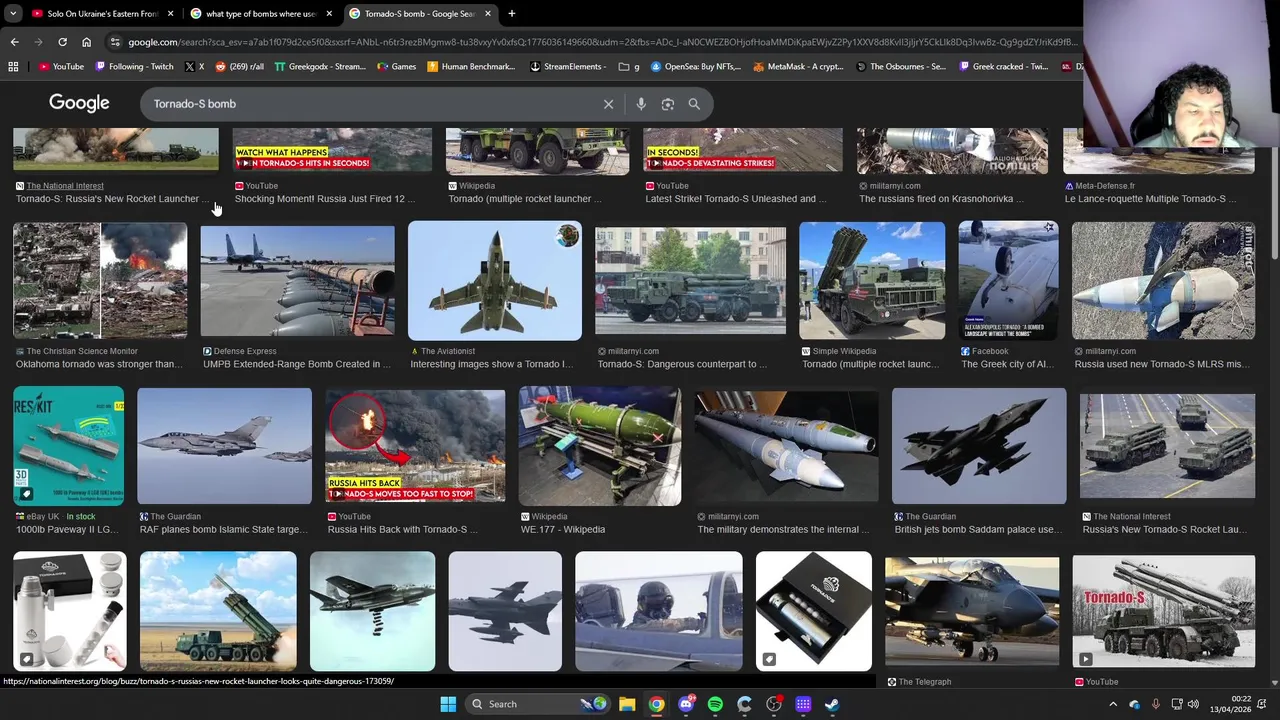Go back with the browser back arrow
The width and height of the screenshot is (1280, 720).
[14, 42]
